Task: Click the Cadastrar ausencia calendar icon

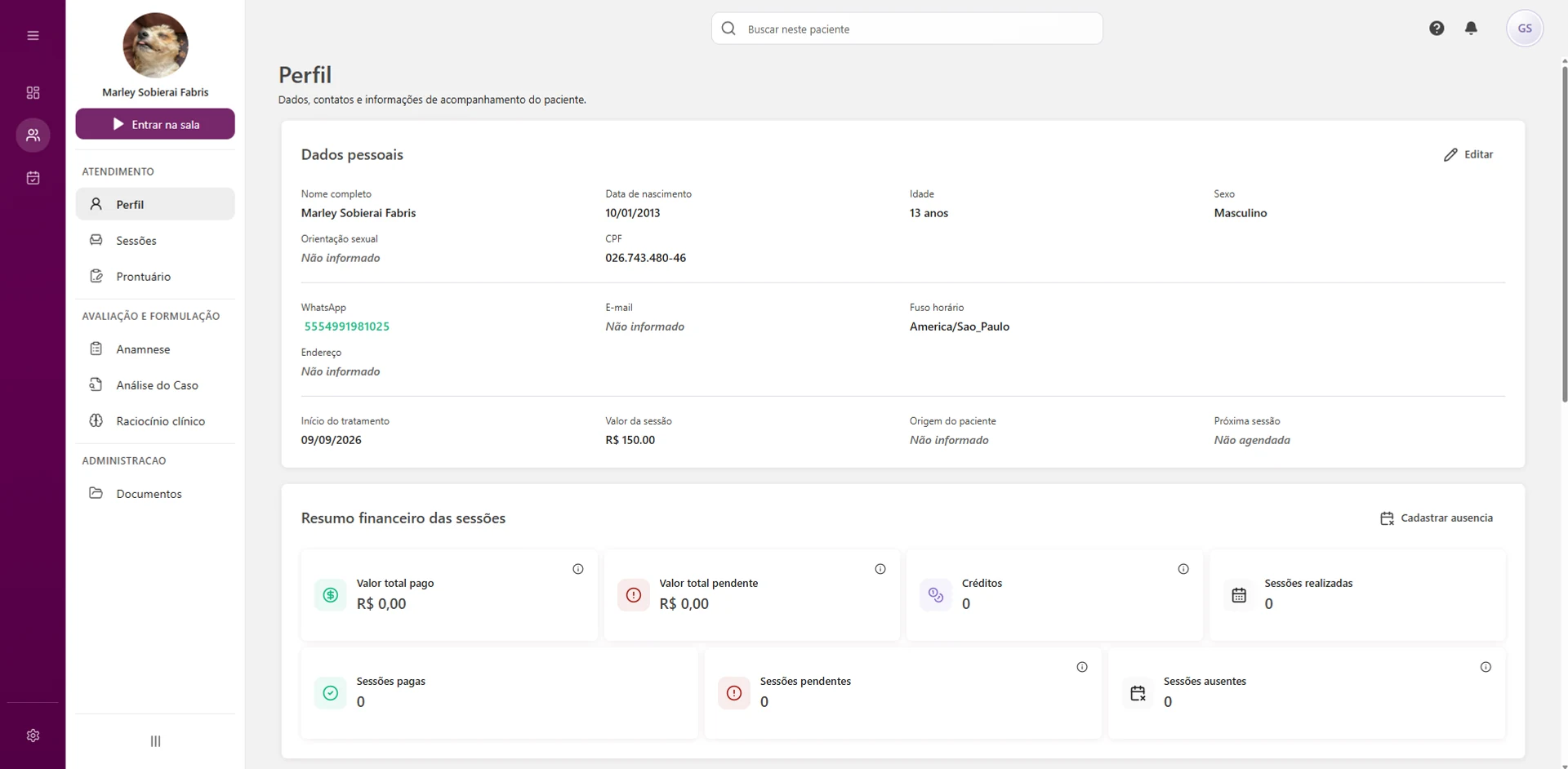Action: point(1387,518)
